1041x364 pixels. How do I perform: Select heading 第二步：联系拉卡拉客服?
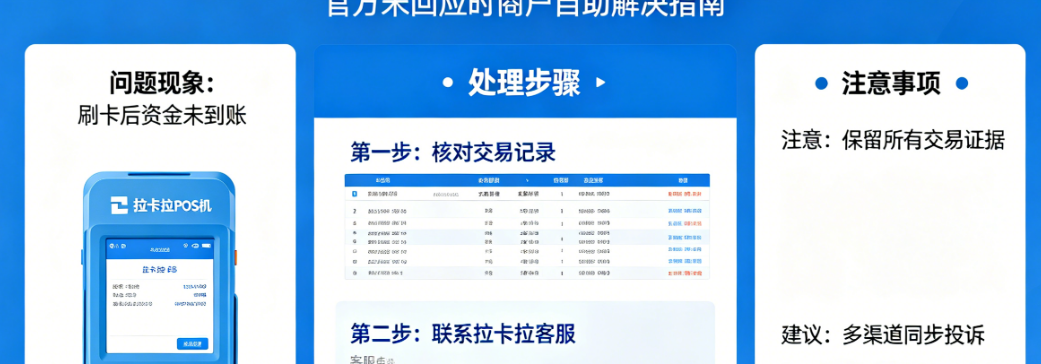[x=463, y=333]
